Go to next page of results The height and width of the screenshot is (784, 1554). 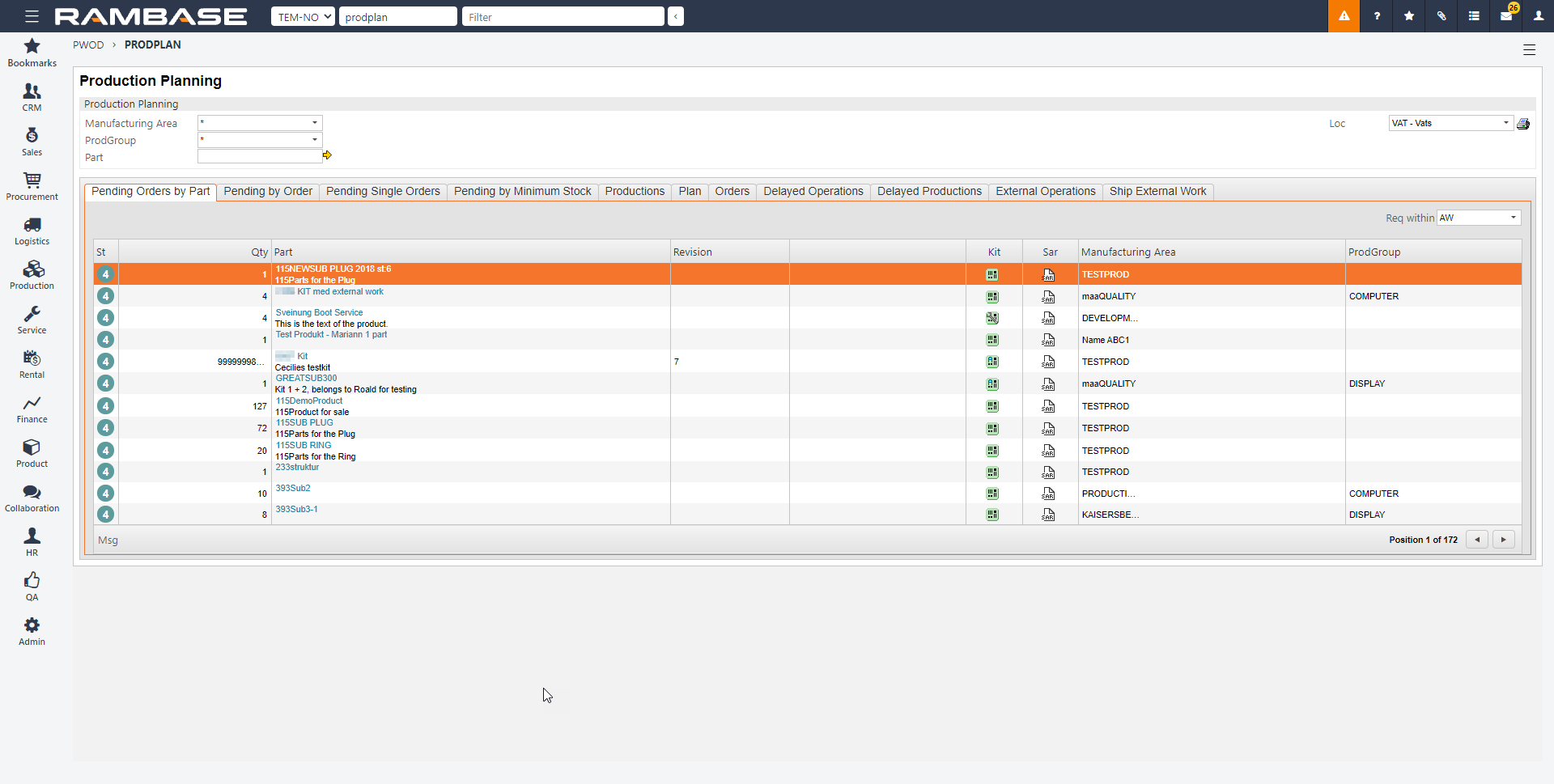tap(1503, 540)
